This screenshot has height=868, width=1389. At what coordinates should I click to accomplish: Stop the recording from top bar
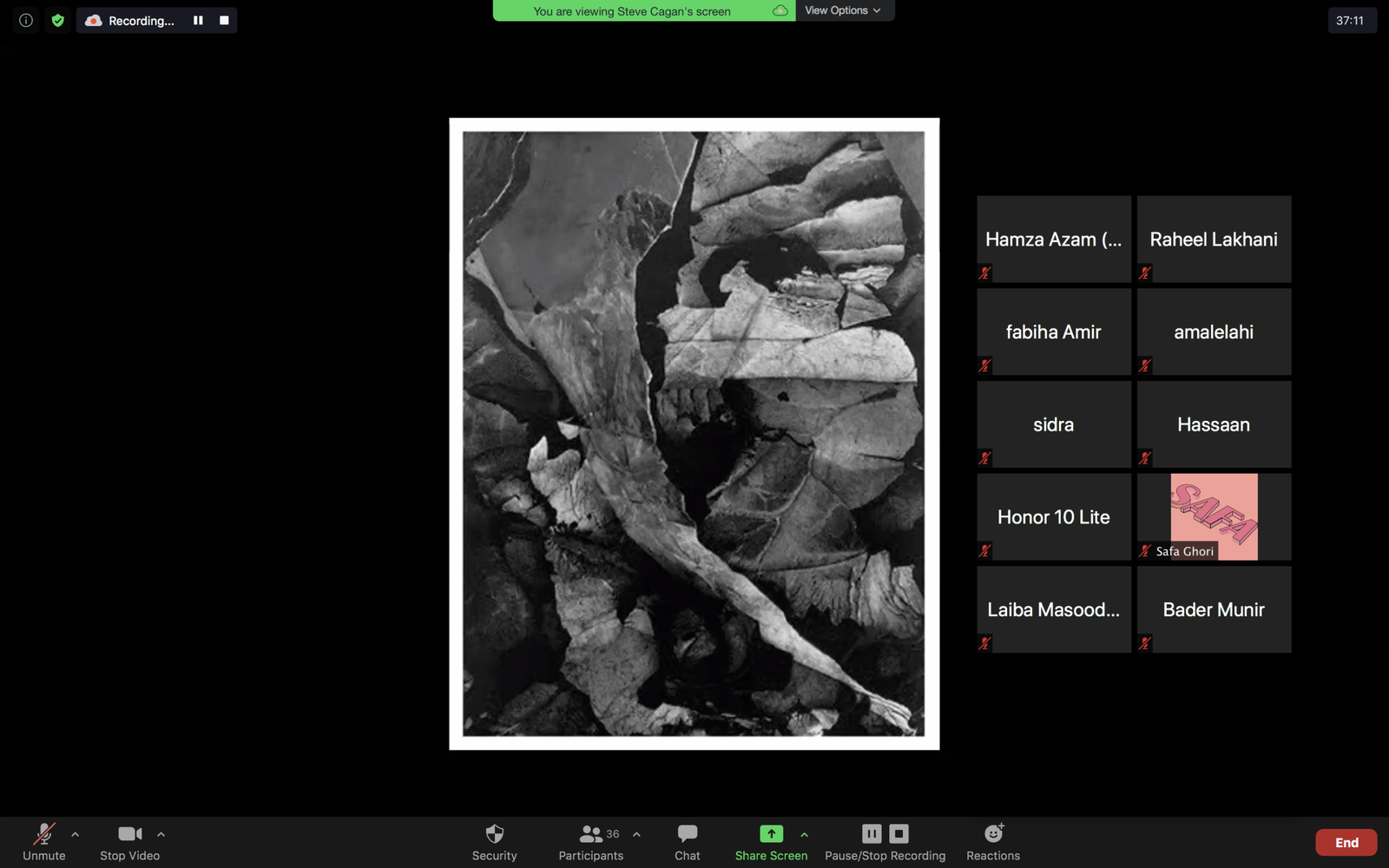click(224, 20)
